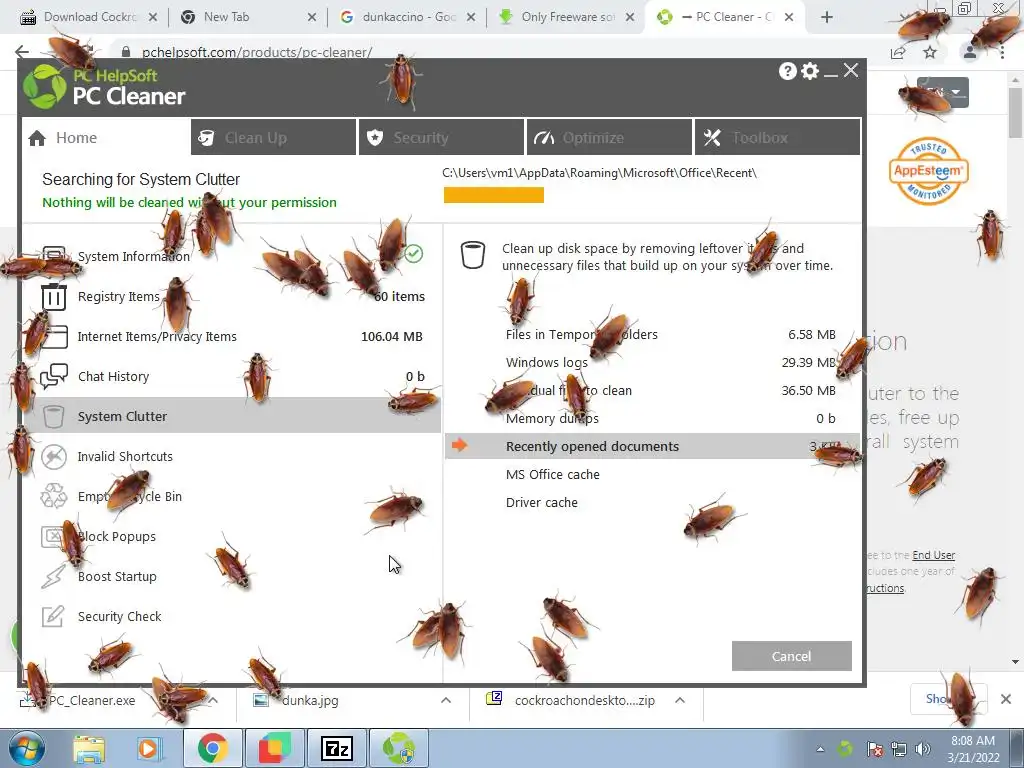The height and width of the screenshot is (768, 1024).
Task: Switch to the Optimize tab
Action: pos(609,137)
